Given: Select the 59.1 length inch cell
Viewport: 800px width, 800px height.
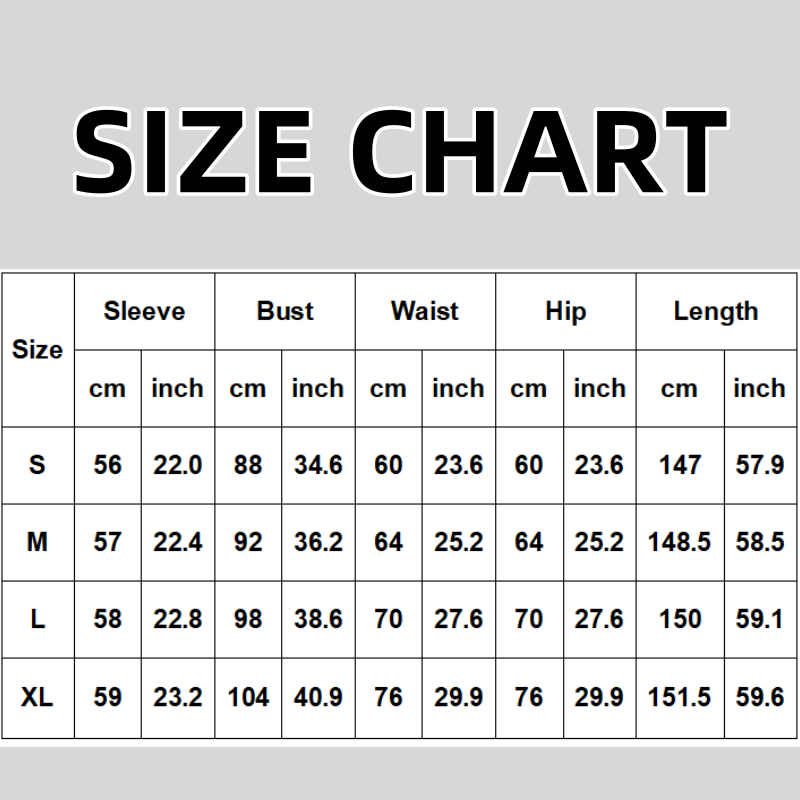Looking at the screenshot, I should pyautogui.click(x=759, y=619).
